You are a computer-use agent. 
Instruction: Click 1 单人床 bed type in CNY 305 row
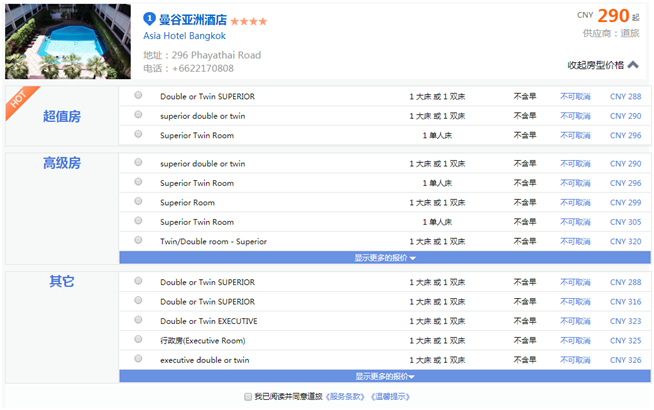coord(437,222)
